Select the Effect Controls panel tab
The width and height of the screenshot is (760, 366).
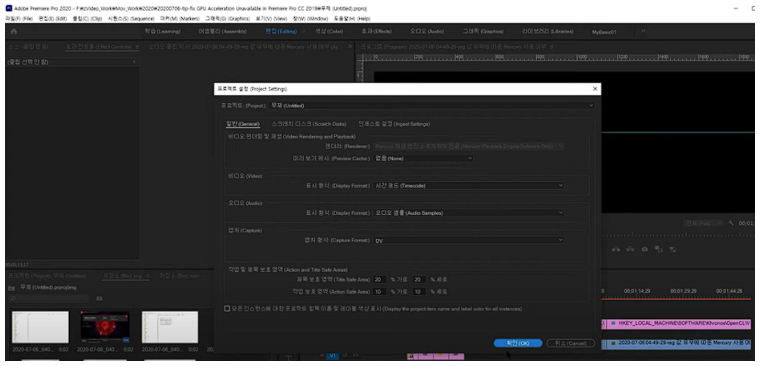pos(98,47)
